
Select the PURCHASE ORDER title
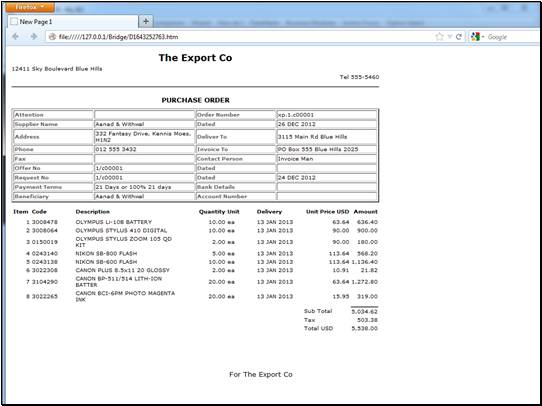196,100
